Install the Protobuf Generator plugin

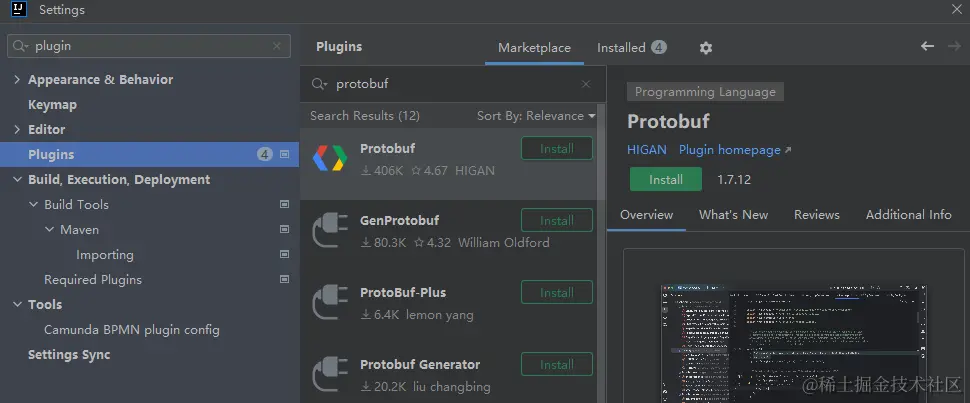coord(557,365)
